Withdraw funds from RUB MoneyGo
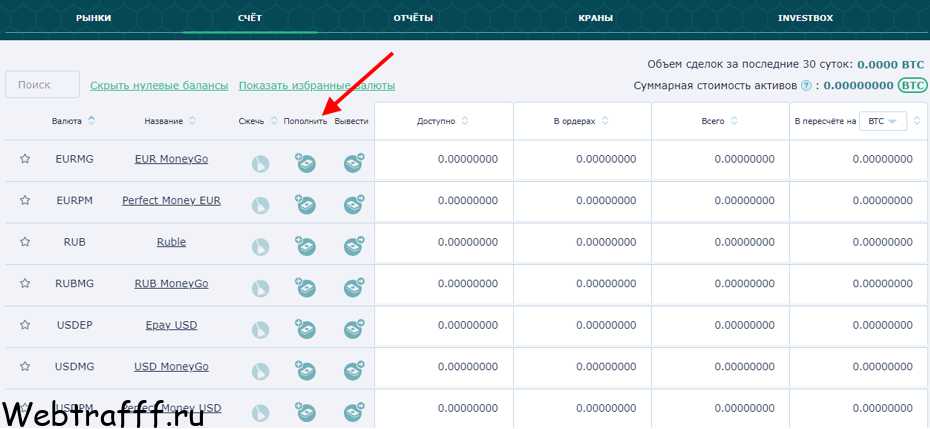The image size is (930, 429). point(354,287)
